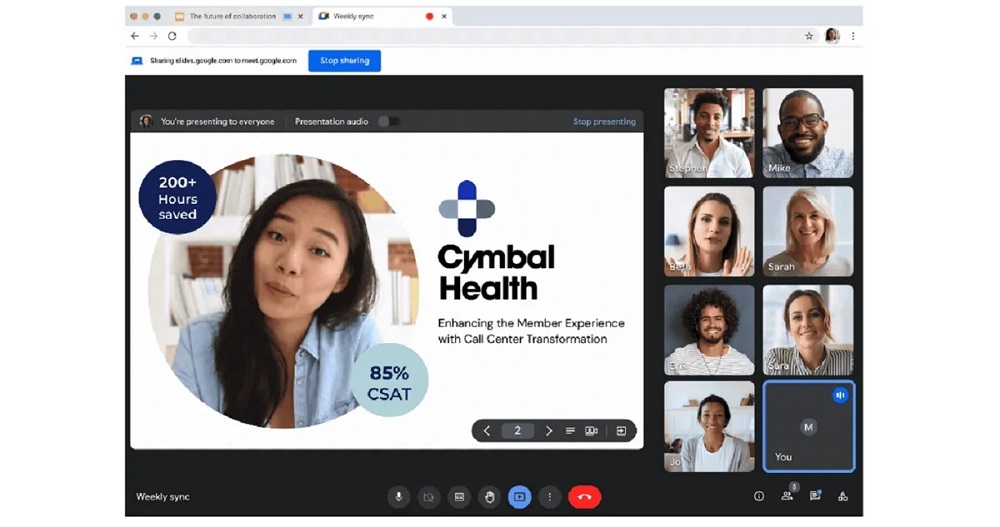Click the Cymbal Health title on slide
The image size is (1000, 527).
point(496,272)
